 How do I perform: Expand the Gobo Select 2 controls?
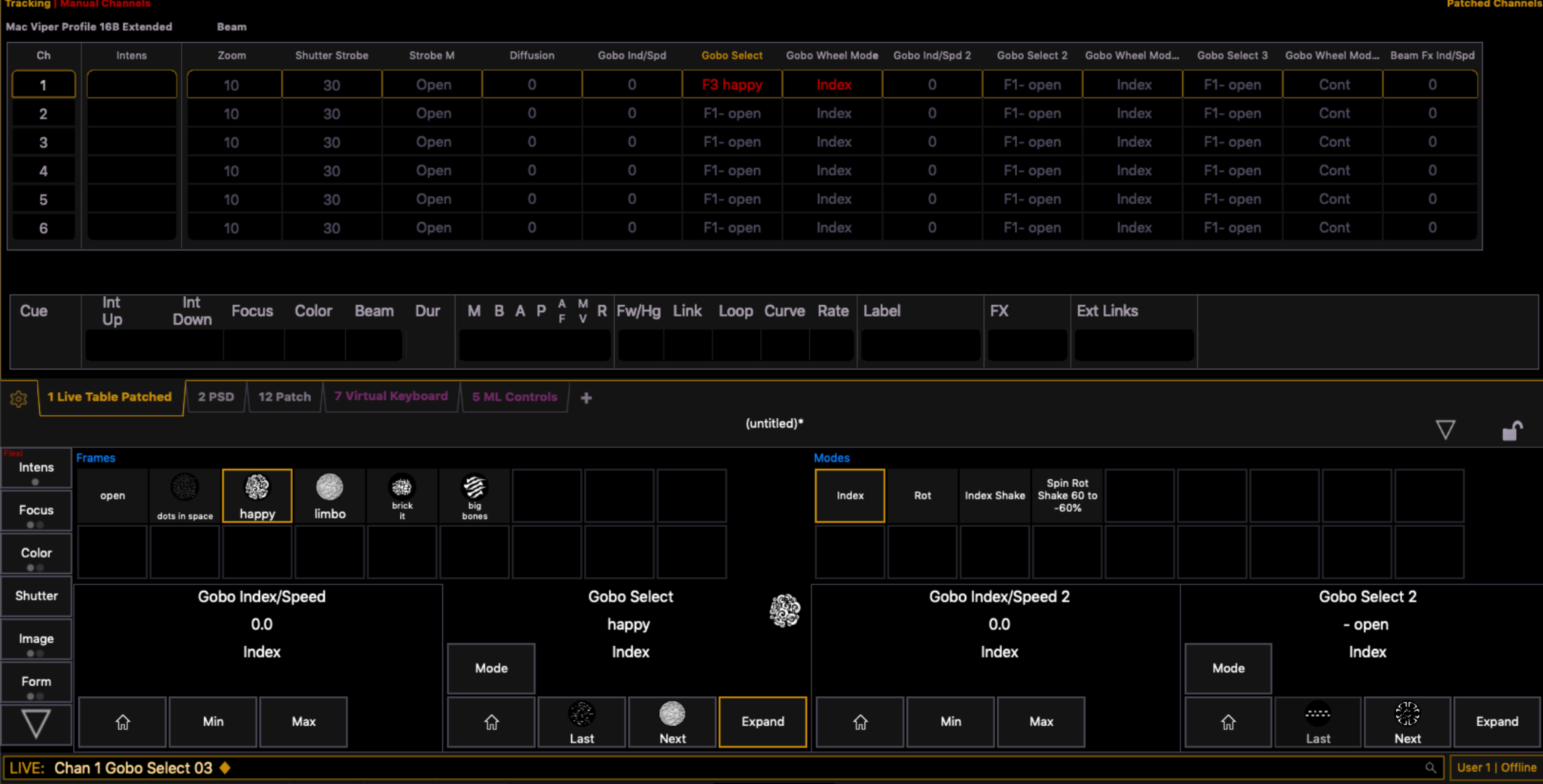point(1496,721)
